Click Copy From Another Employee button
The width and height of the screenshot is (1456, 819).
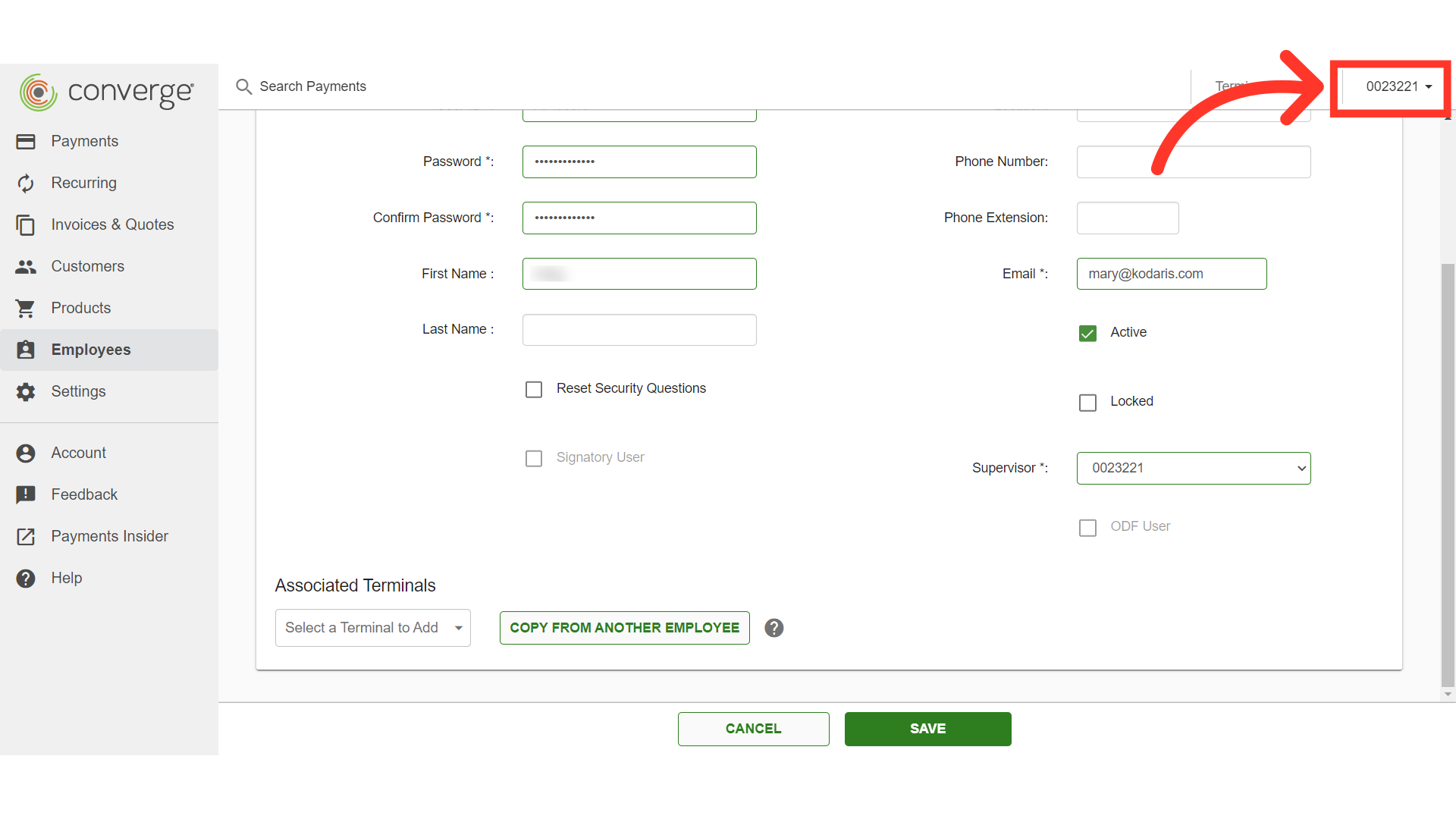[624, 628]
